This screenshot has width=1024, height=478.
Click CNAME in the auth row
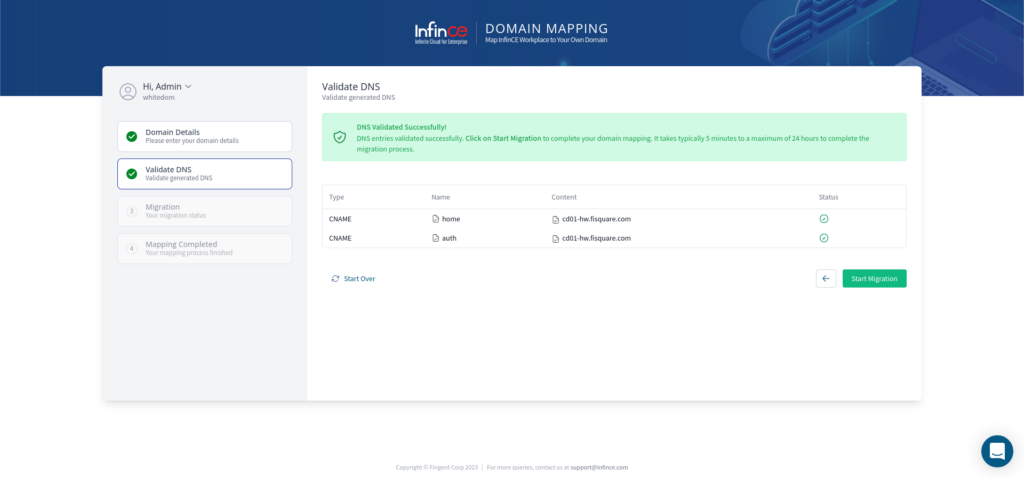click(x=340, y=238)
